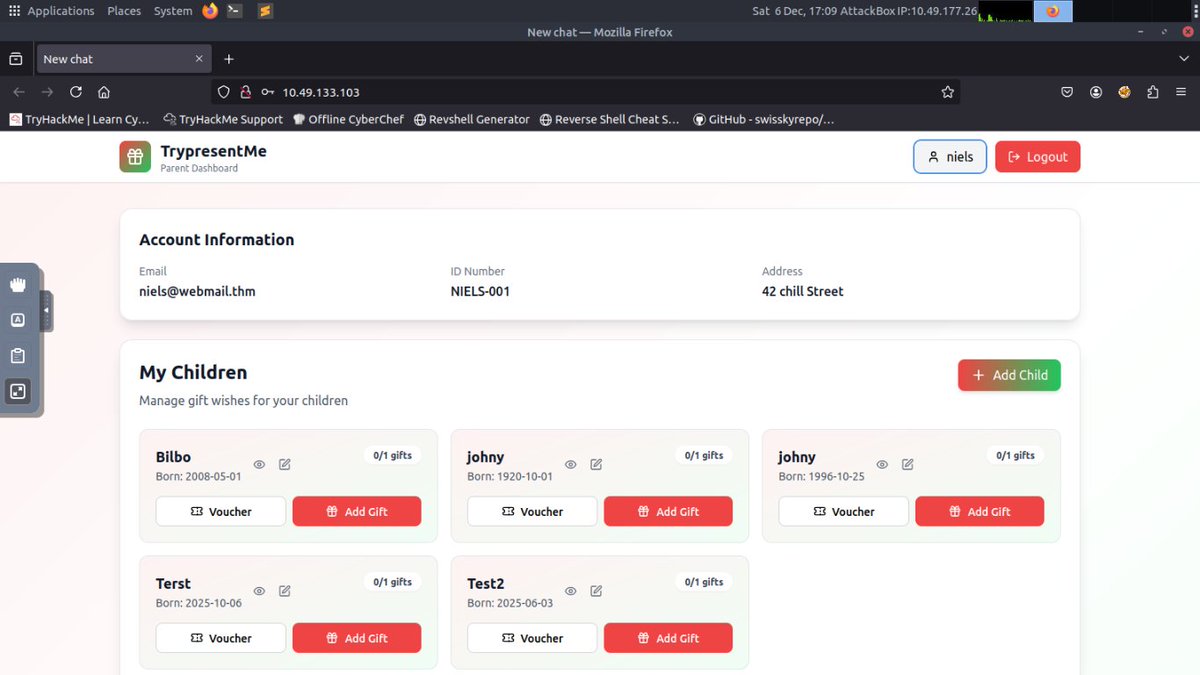Screen dimensions: 1200x675
Task: Edit the Bilbo child entry
Action: point(285,464)
